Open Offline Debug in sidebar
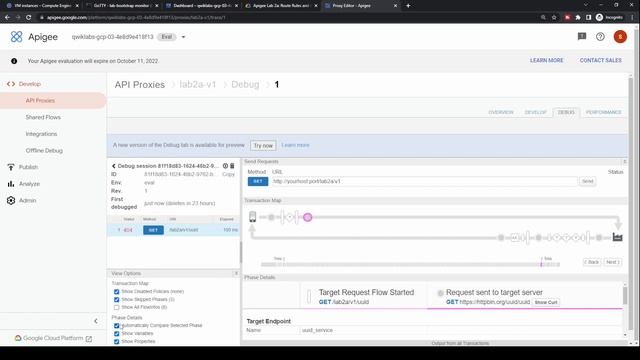Screen dimensions: 640x360 (44, 151)
